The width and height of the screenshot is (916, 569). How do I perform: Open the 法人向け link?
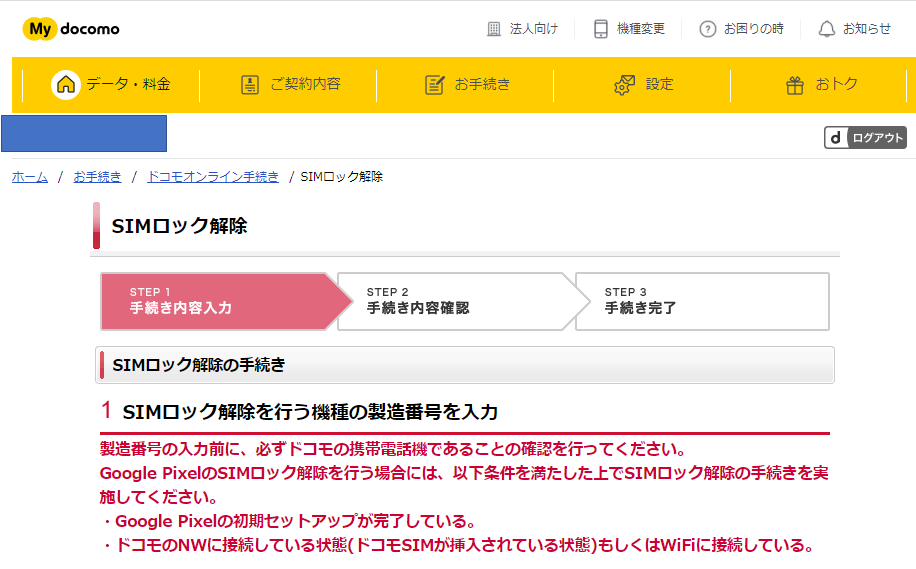coord(533,29)
